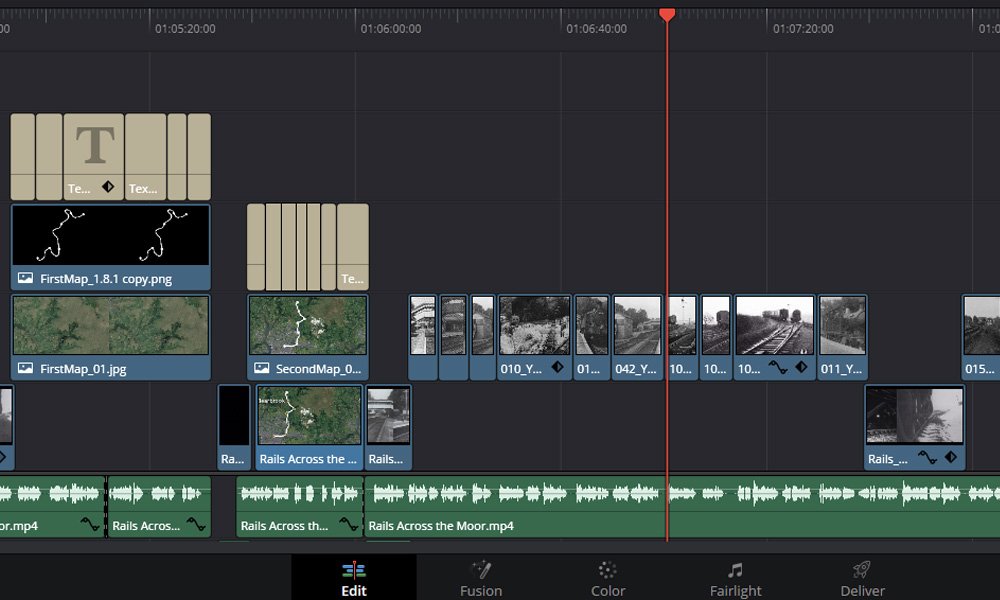Click the curve icon on the Rails Across th... audio clip

[348, 524]
